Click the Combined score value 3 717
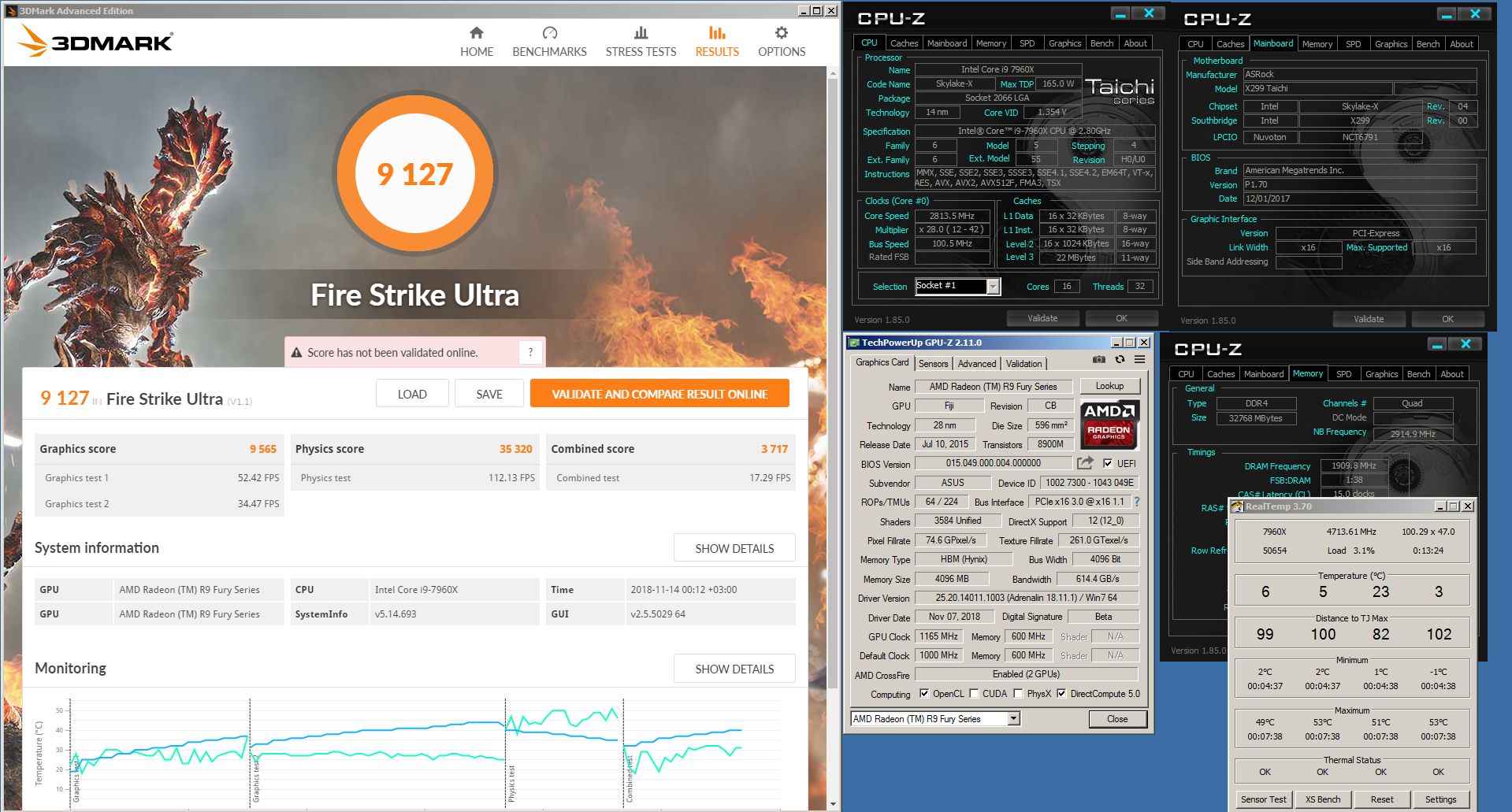The image size is (1512, 812). coord(774,449)
